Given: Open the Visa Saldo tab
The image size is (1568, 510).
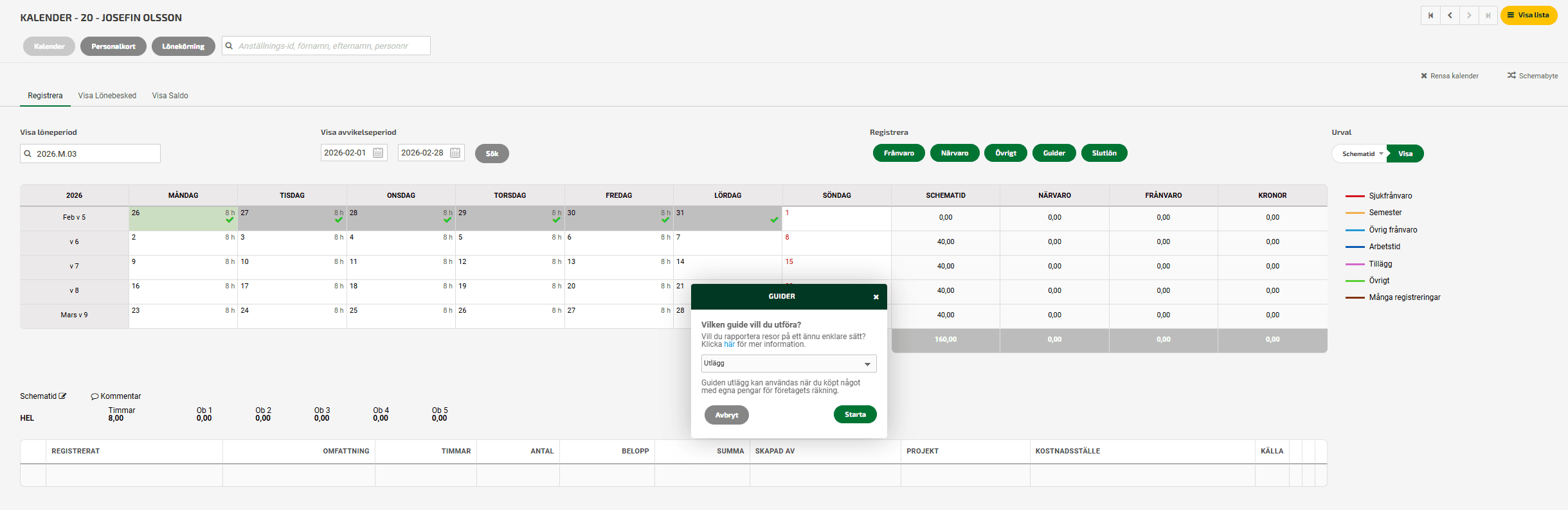Looking at the screenshot, I should (x=170, y=96).
